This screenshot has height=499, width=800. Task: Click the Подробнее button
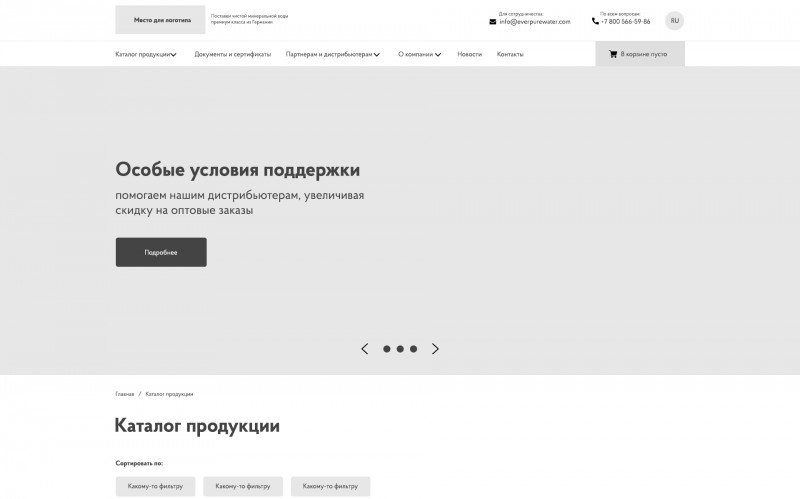[161, 252]
